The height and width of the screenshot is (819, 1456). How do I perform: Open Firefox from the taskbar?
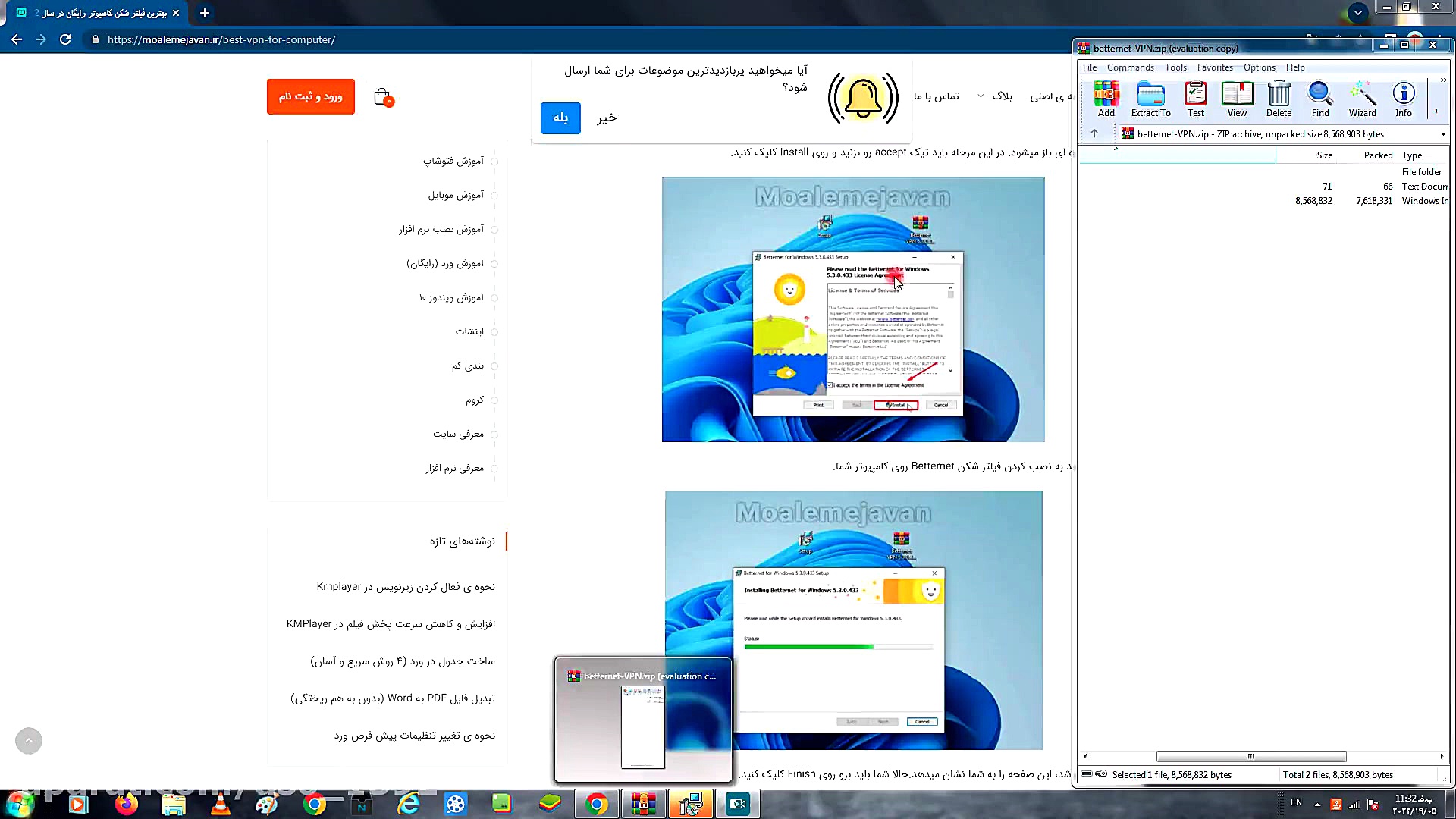[x=126, y=805]
